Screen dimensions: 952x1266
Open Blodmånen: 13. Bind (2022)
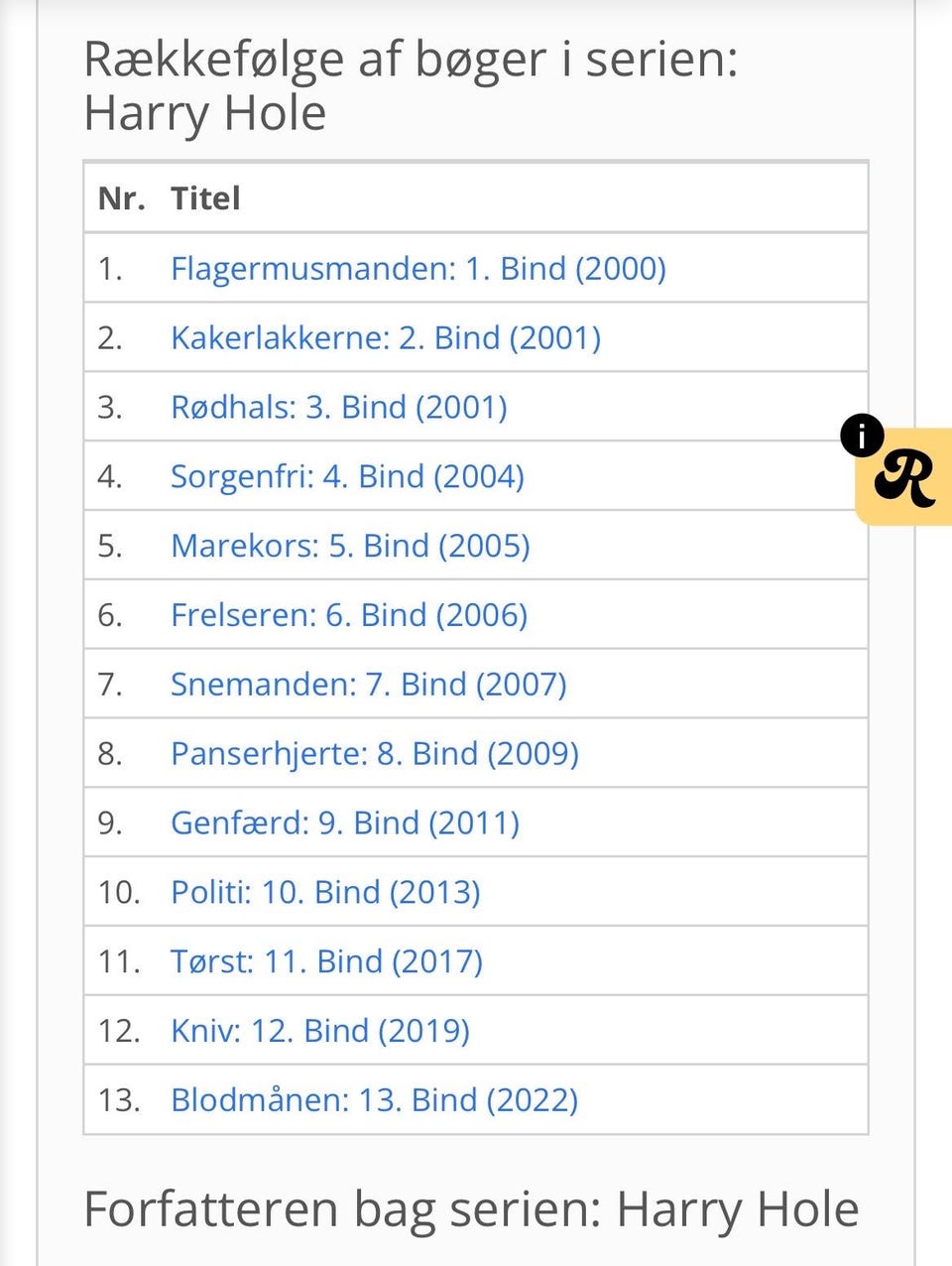374,1100
